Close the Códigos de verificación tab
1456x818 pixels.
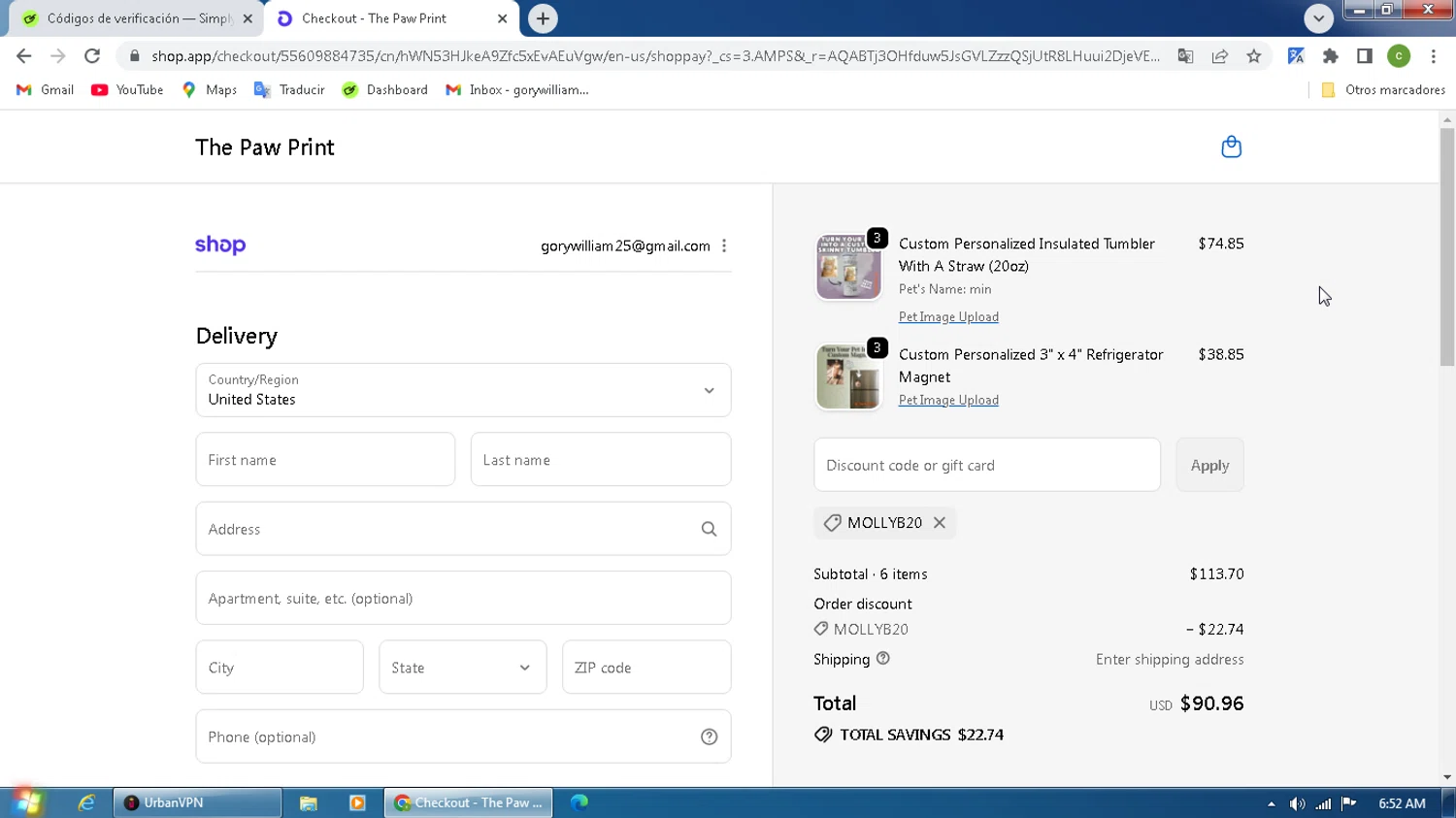[x=248, y=18]
